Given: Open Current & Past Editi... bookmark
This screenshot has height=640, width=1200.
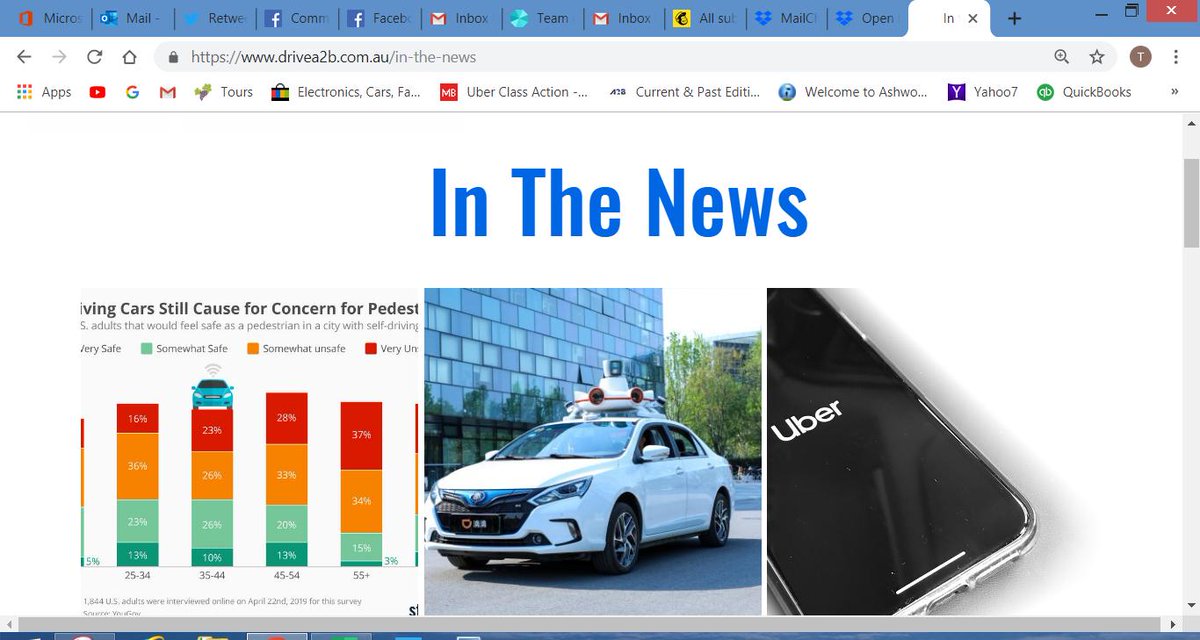Looking at the screenshot, I should (x=685, y=92).
